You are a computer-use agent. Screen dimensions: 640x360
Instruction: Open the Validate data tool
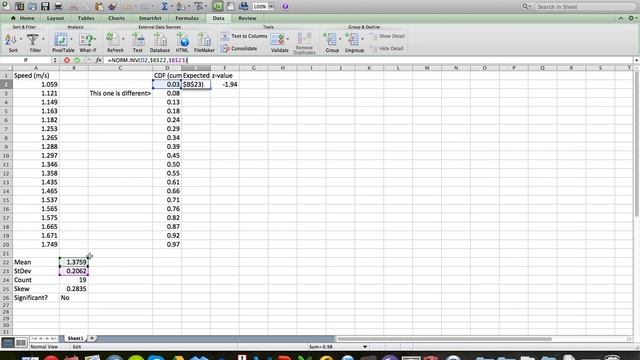[278, 40]
